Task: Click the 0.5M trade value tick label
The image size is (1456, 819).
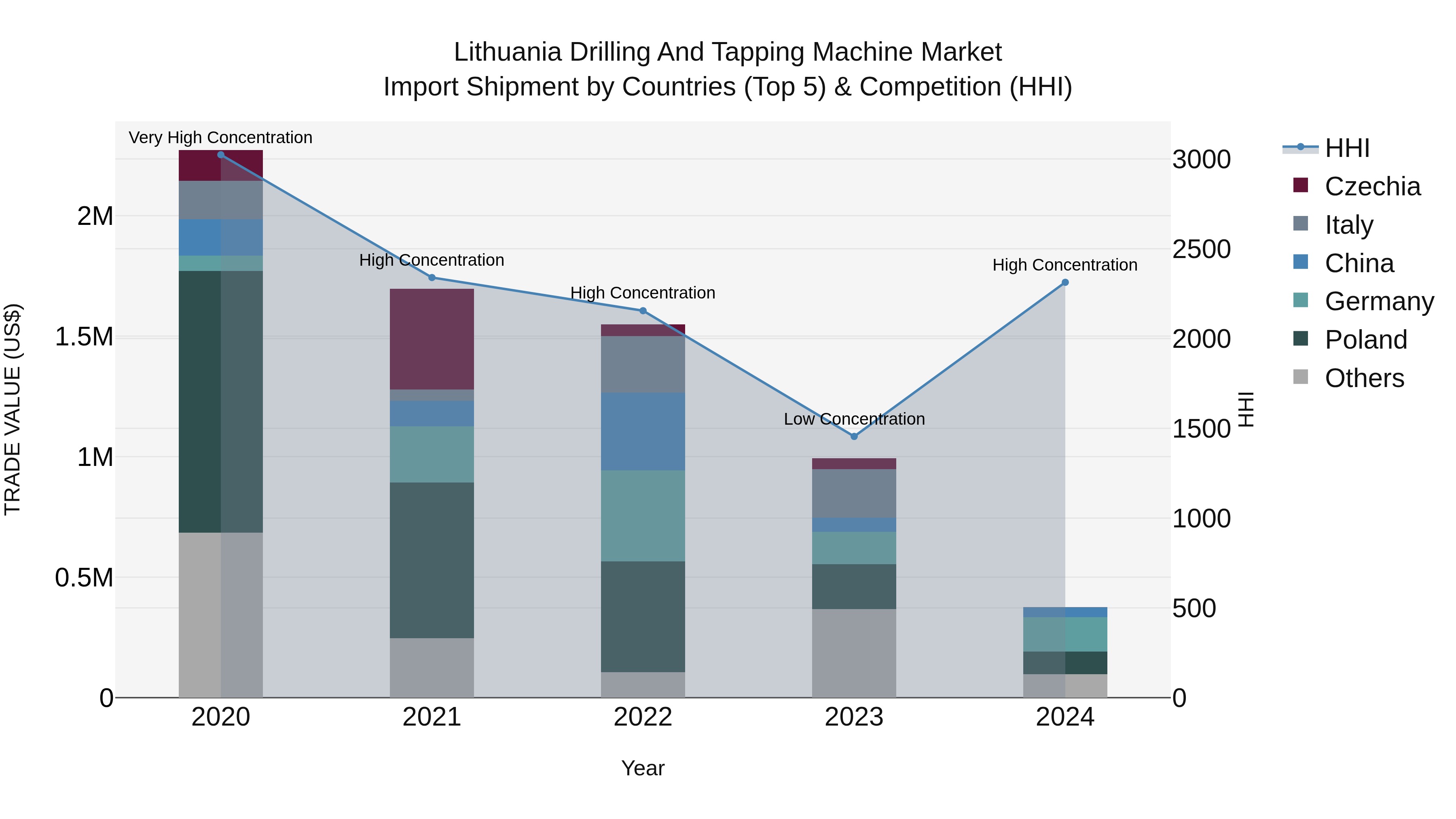Action: coord(84,578)
